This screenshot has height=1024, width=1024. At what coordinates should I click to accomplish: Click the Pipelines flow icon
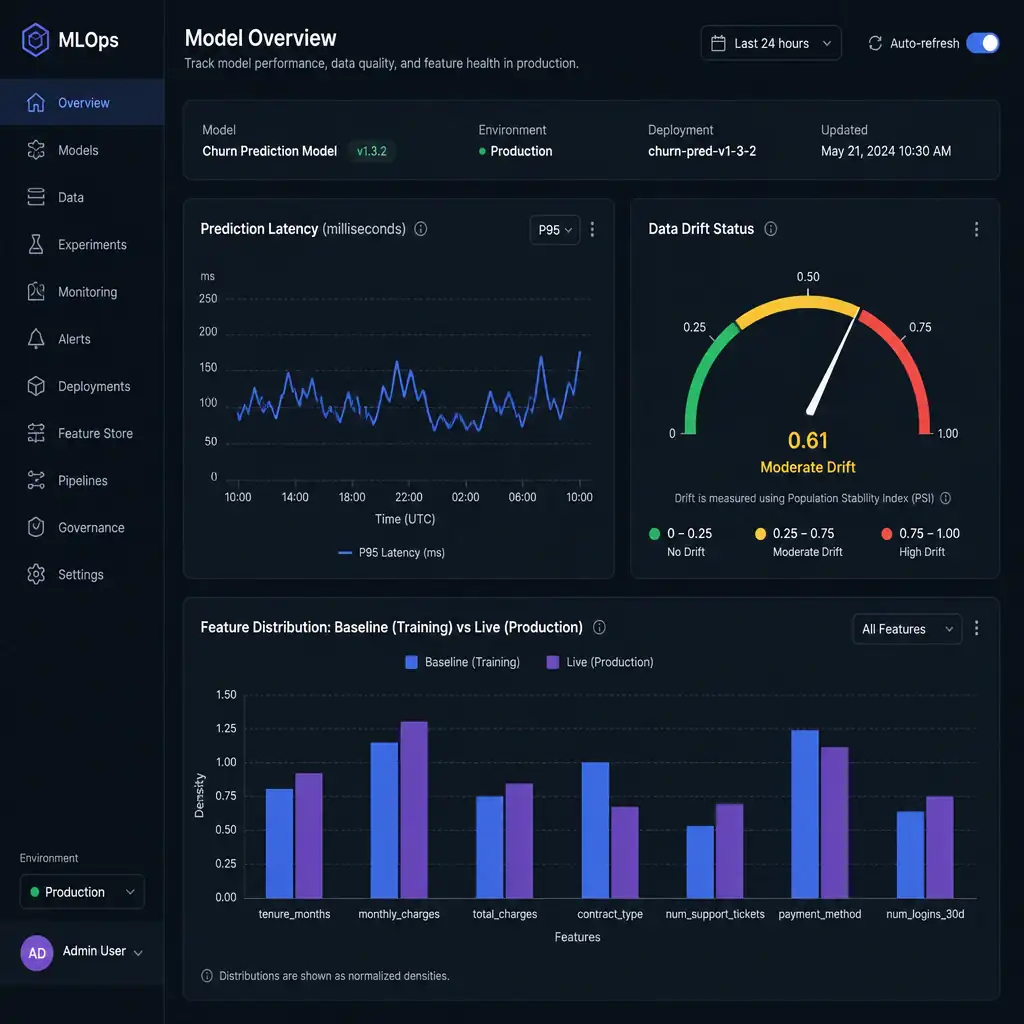(36, 480)
